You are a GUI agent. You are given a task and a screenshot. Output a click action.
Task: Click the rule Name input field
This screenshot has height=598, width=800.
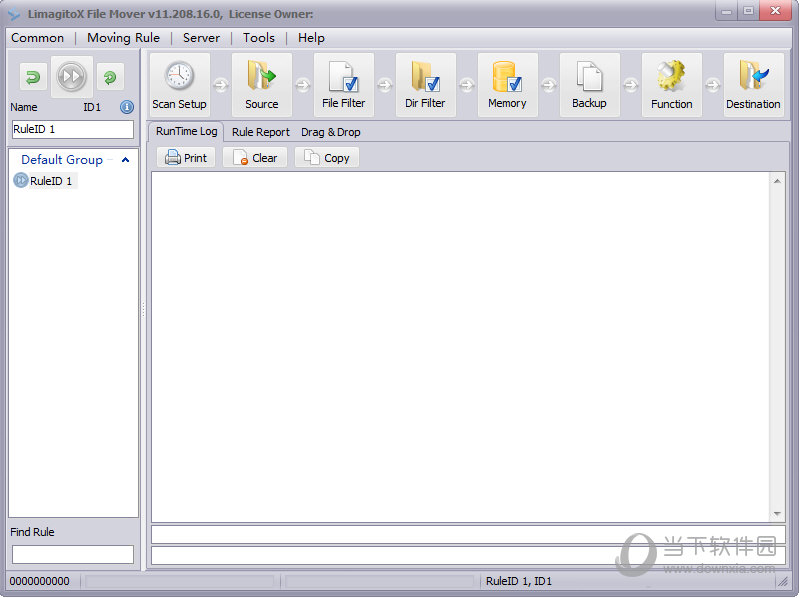click(x=72, y=130)
